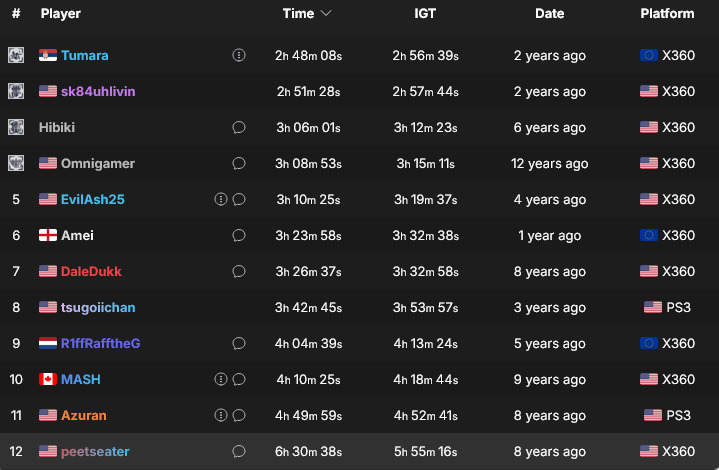The width and height of the screenshot is (719, 470).
Task: Open the comment bubble on Hibiki's run
Action: coord(238,127)
